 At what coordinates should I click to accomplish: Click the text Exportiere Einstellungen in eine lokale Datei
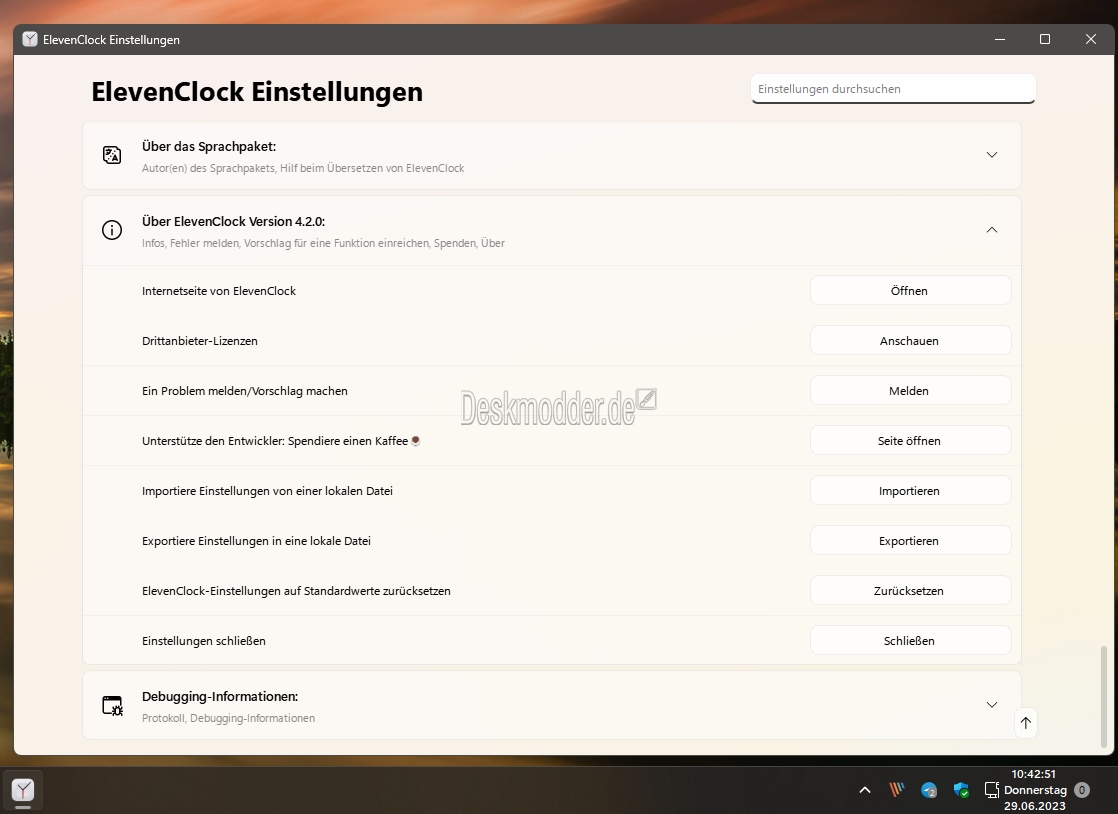pos(256,540)
